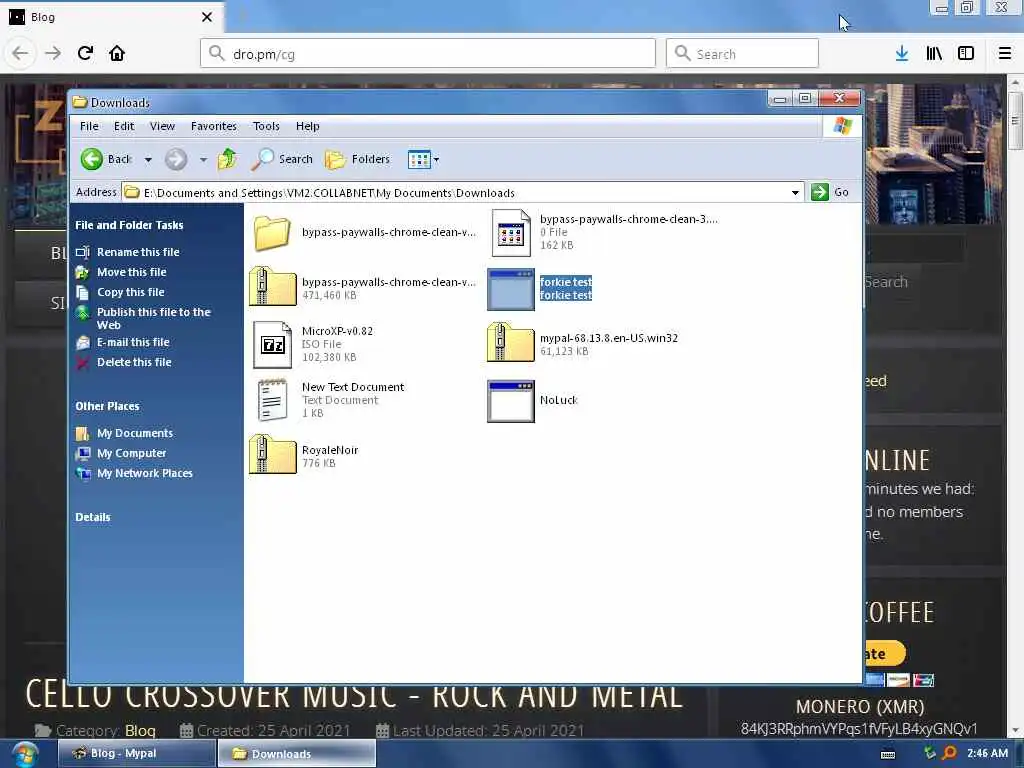
Task: Click the magnifier tray icon on taskbar
Action: point(950,754)
